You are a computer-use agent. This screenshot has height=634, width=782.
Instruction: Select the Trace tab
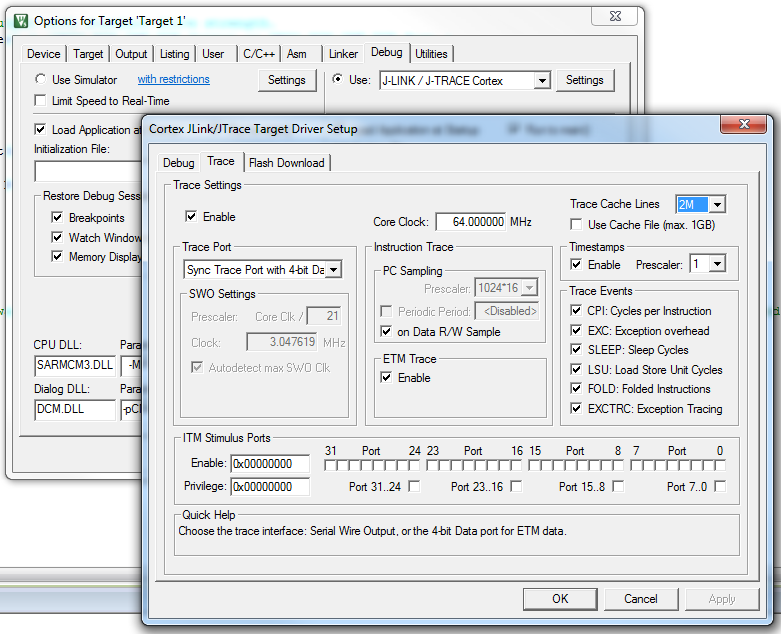click(x=221, y=161)
